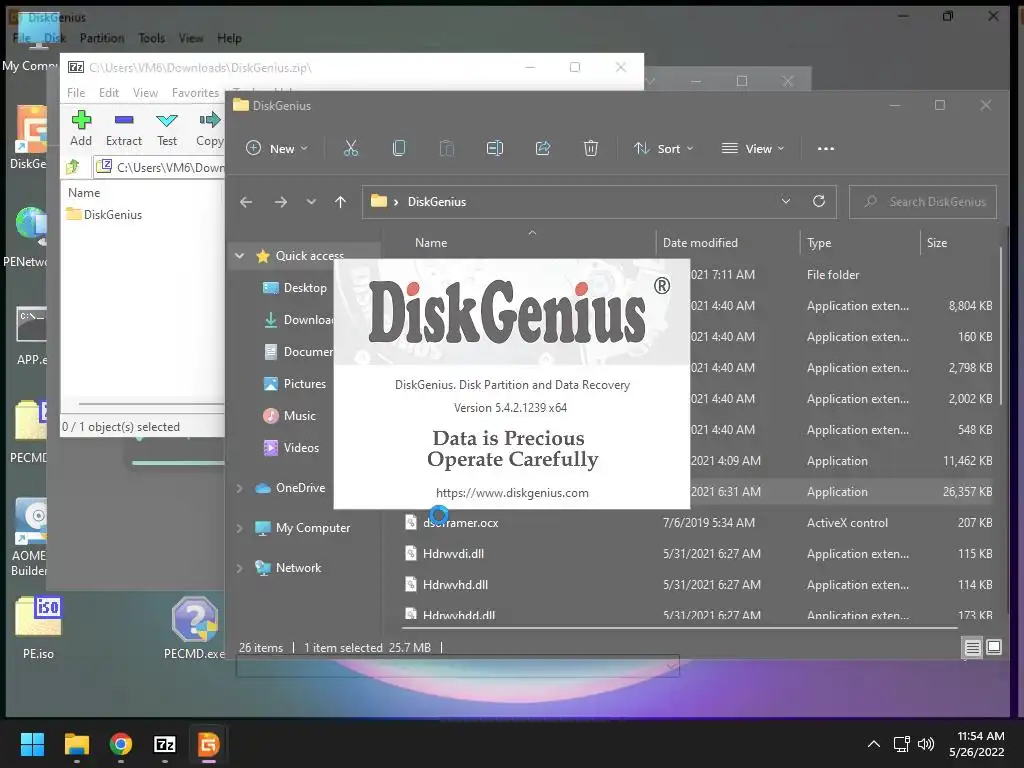Open the PE.iso desktop icon
This screenshot has height=768, width=1024.
[x=38, y=627]
